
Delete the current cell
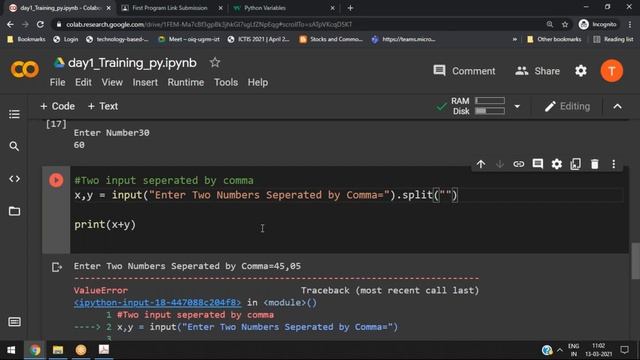595,164
